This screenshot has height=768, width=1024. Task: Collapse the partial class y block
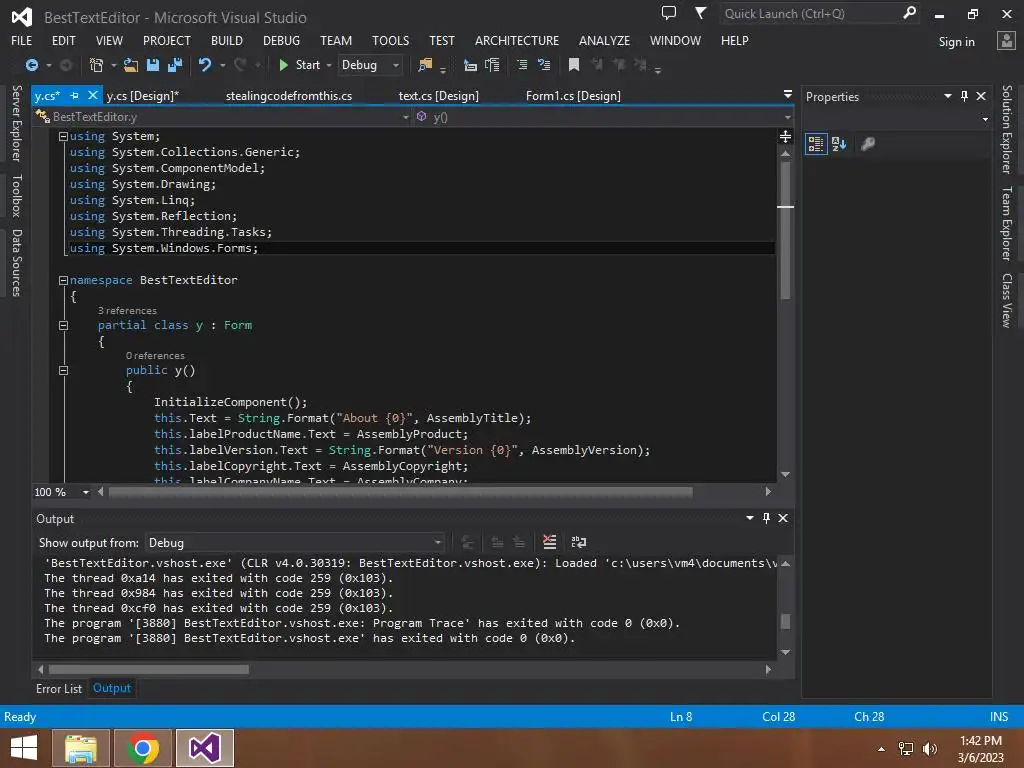click(63, 325)
